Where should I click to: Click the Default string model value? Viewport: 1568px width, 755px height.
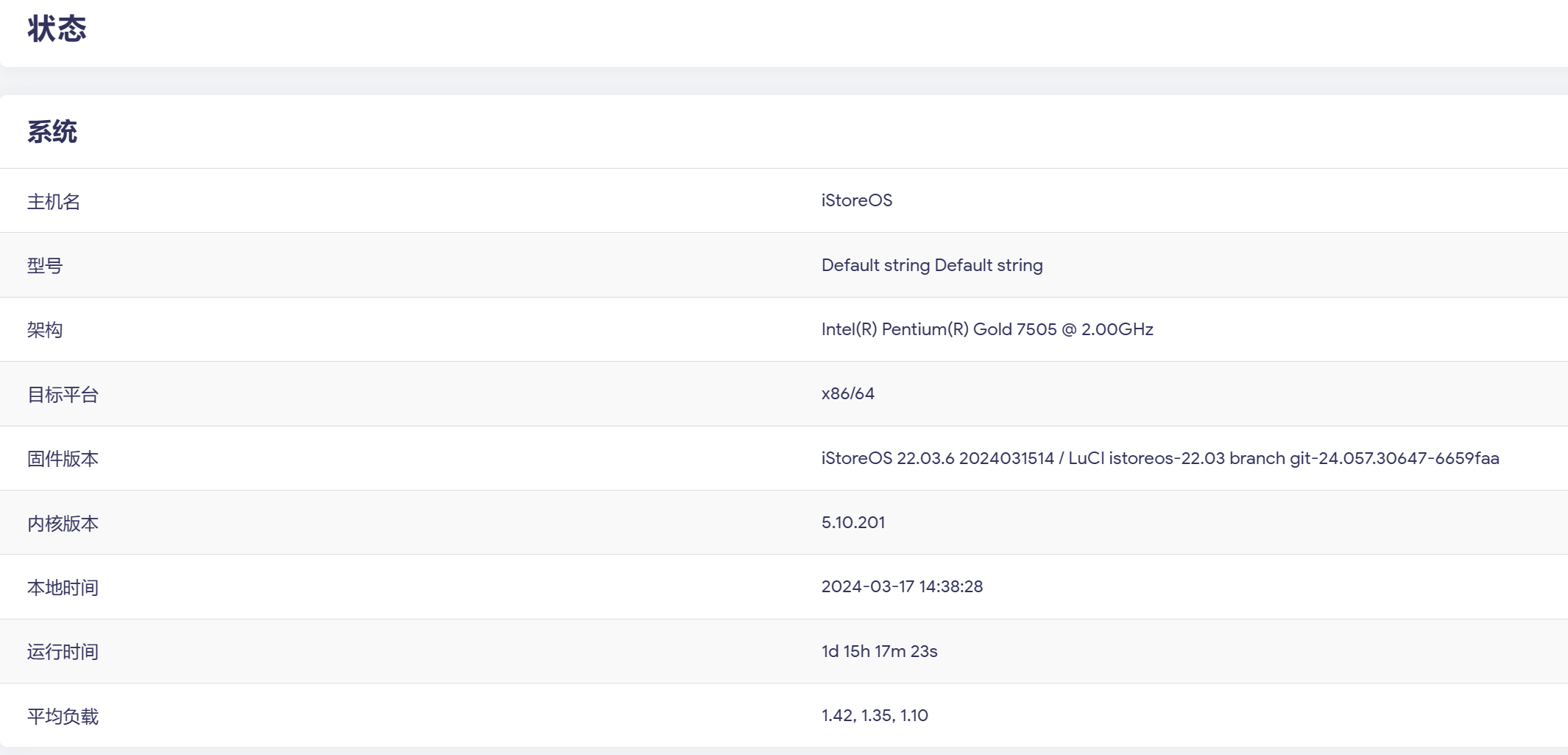pos(932,265)
